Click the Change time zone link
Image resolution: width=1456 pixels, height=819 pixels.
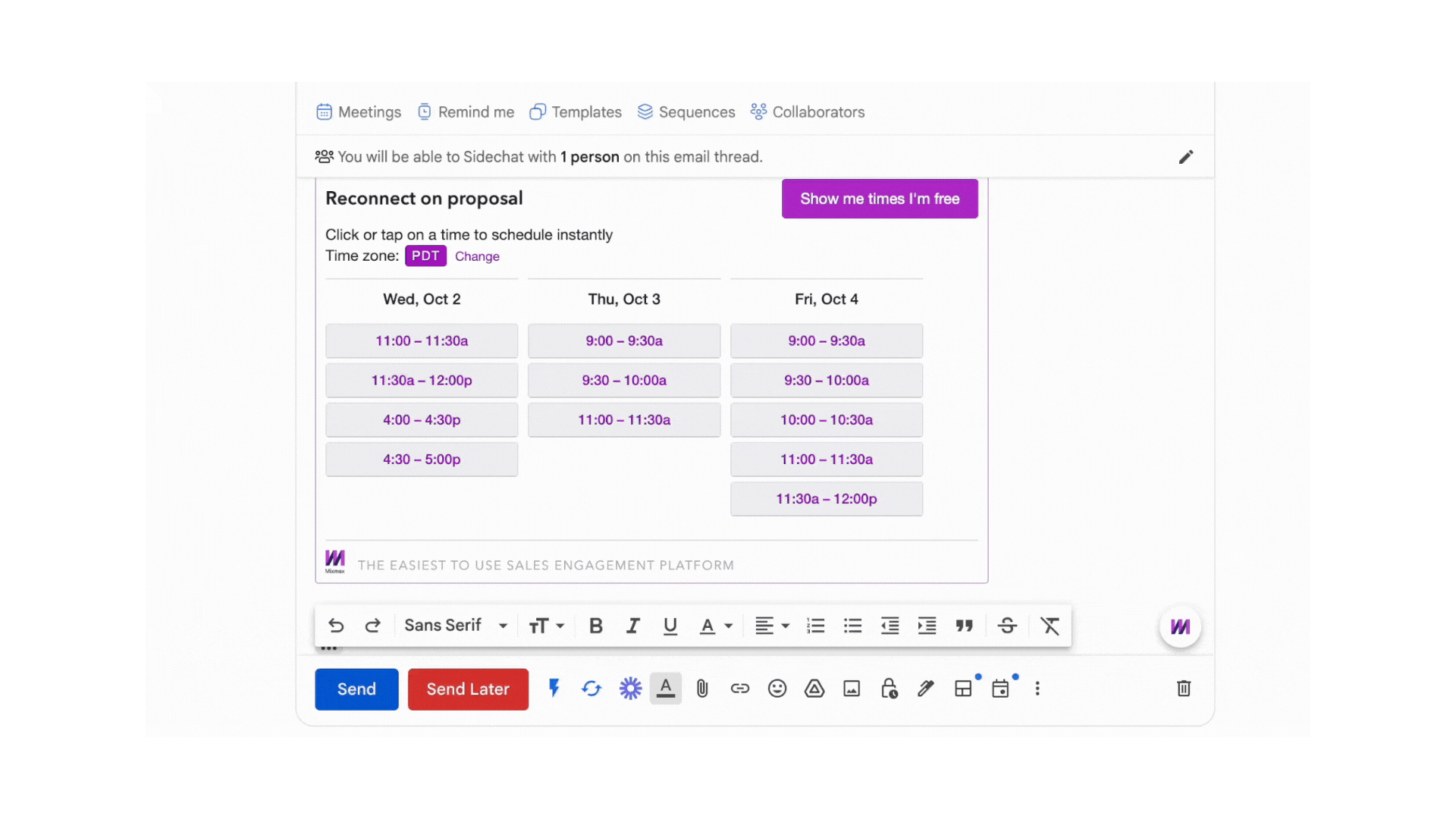[x=477, y=256]
